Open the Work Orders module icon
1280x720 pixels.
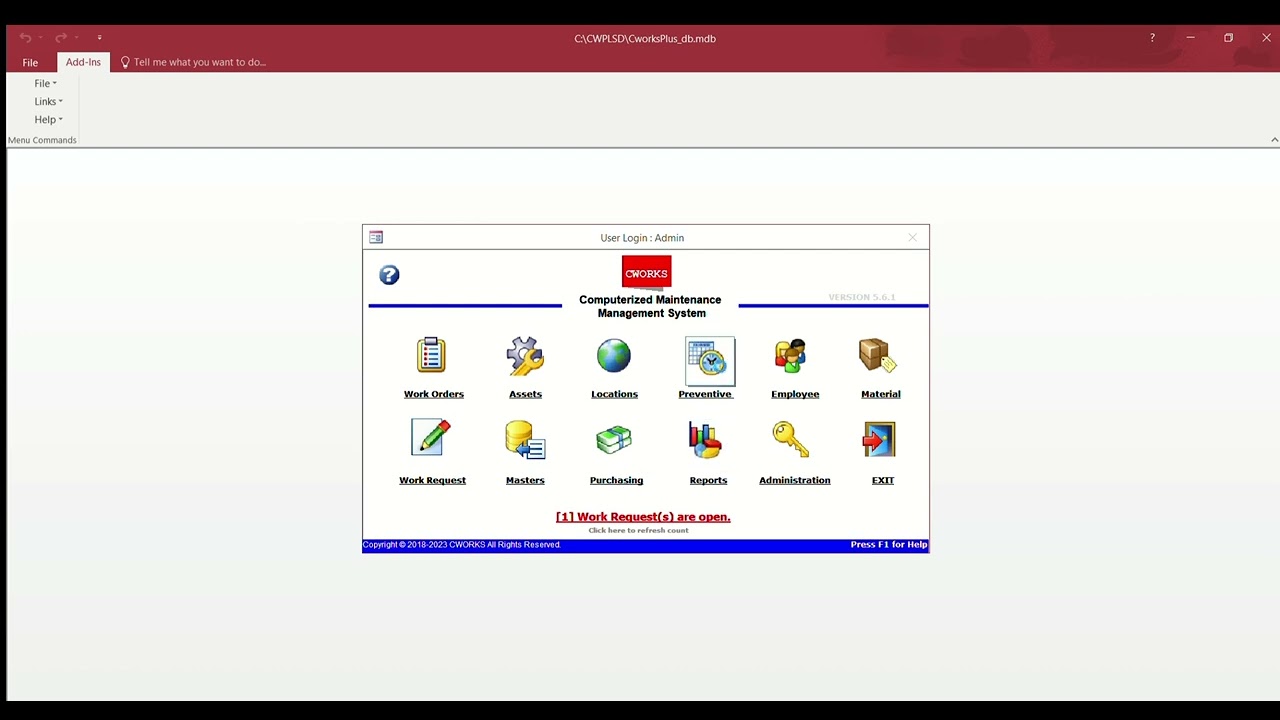pyautogui.click(x=432, y=355)
